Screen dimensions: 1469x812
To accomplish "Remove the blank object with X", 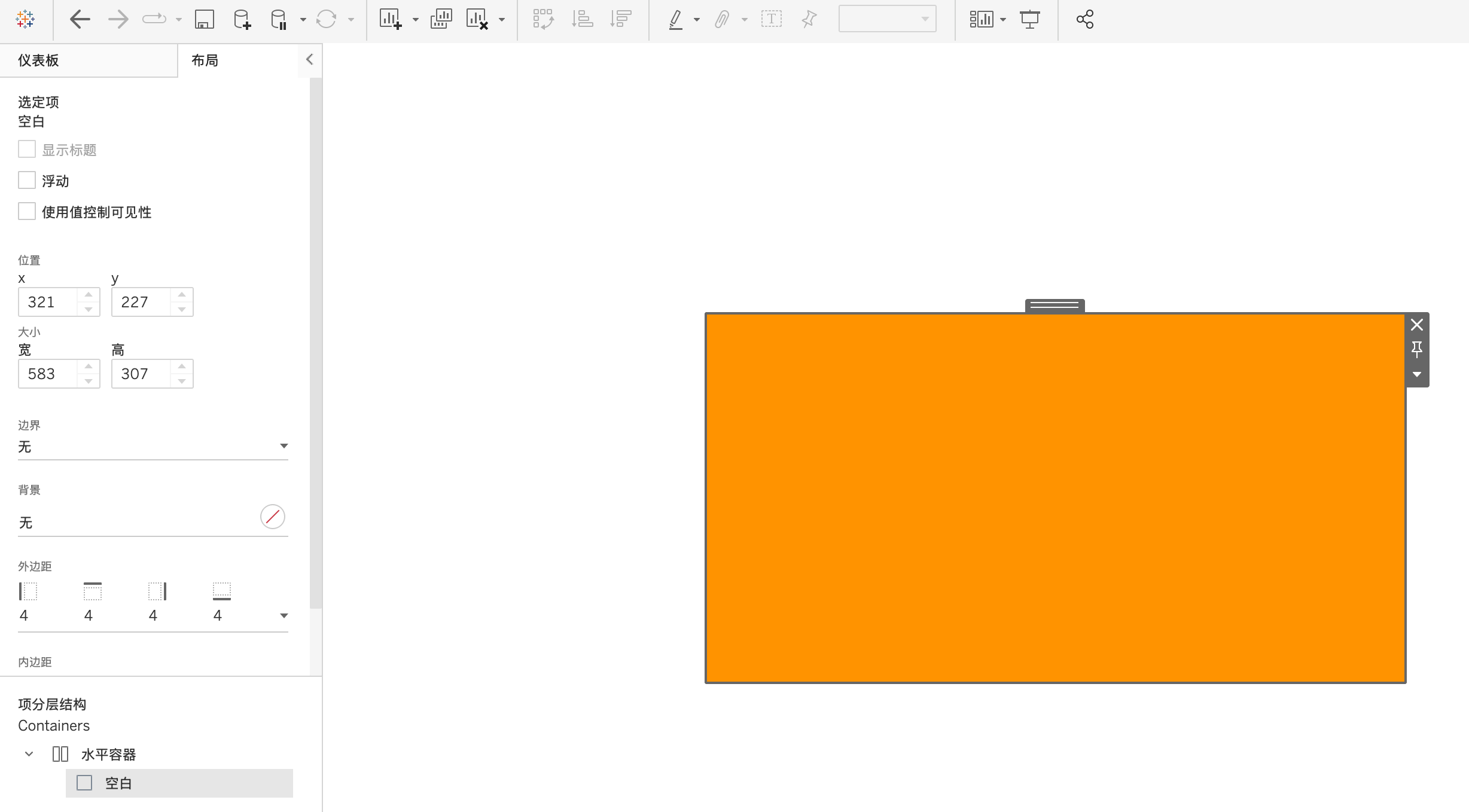I will [x=1416, y=325].
